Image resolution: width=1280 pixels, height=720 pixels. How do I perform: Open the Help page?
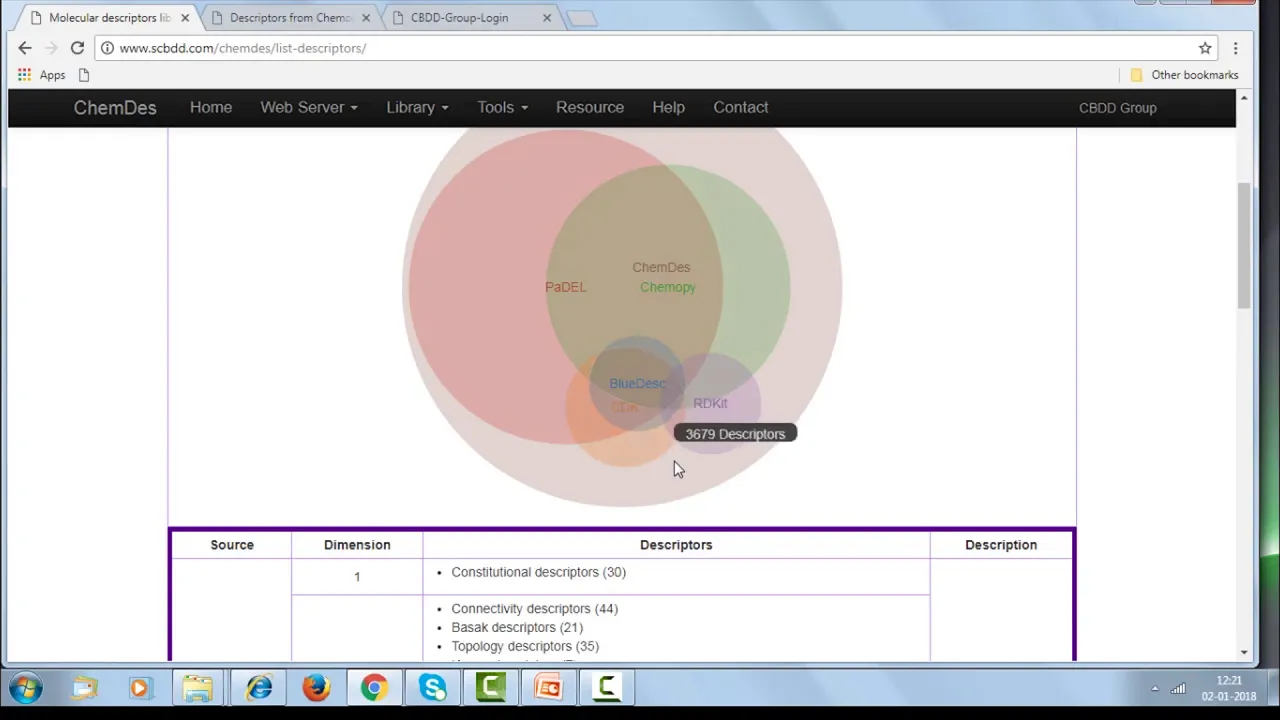pyautogui.click(x=668, y=107)
